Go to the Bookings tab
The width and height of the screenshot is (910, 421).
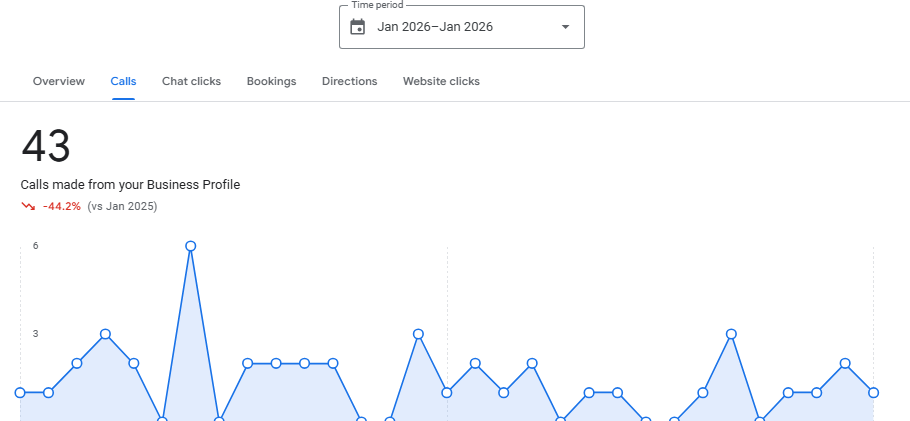[271, 81]
